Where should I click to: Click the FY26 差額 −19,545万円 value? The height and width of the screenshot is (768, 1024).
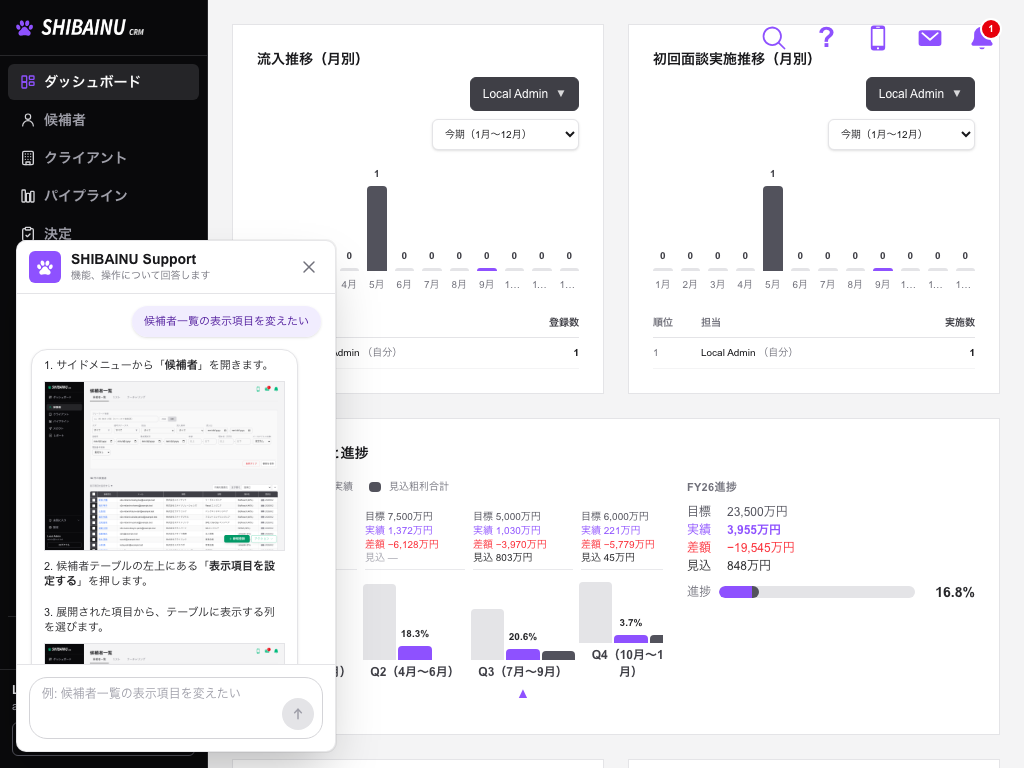tap(761, 547)
